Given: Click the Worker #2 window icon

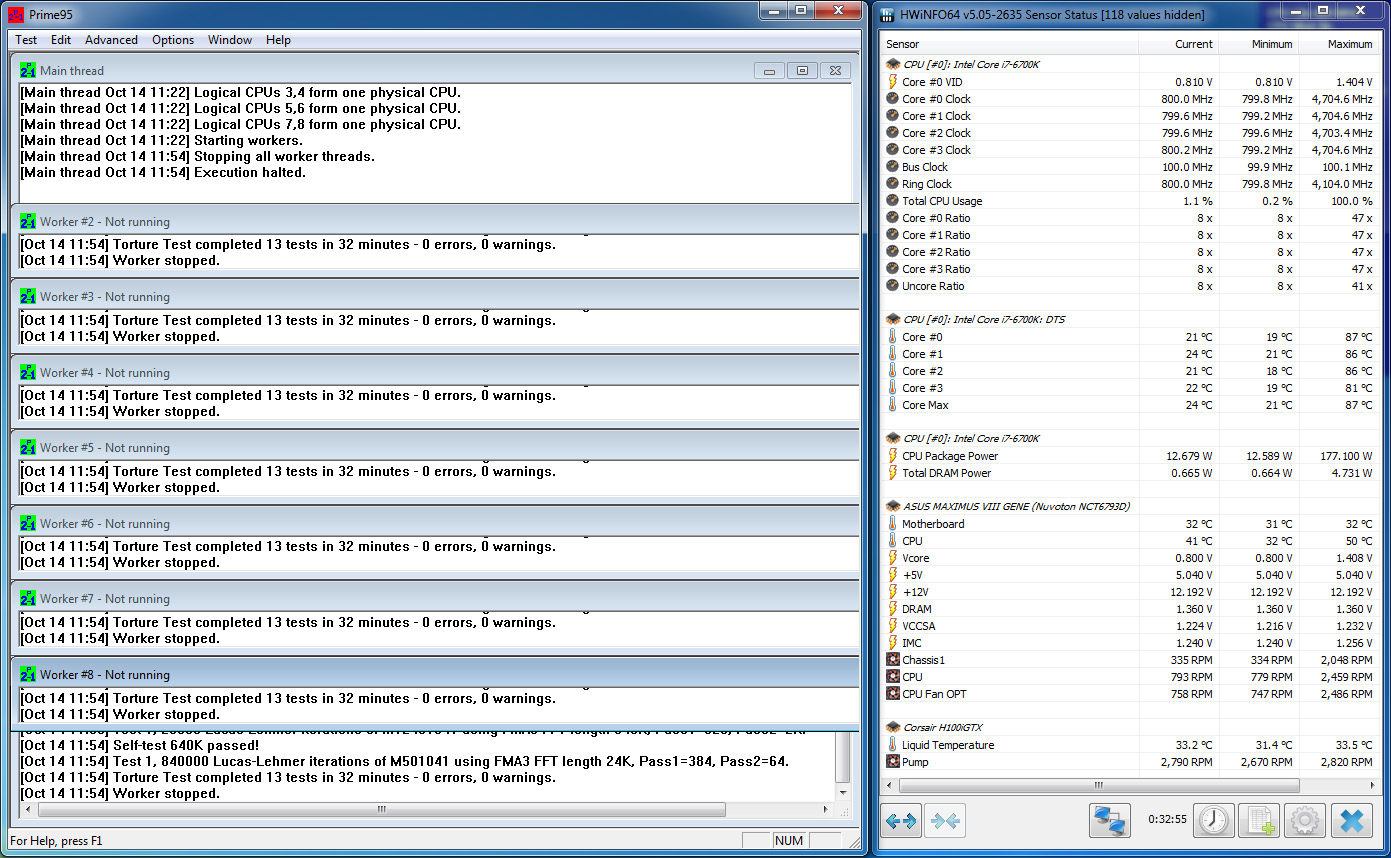Looking at the screenshot, I should pos(28,222).
